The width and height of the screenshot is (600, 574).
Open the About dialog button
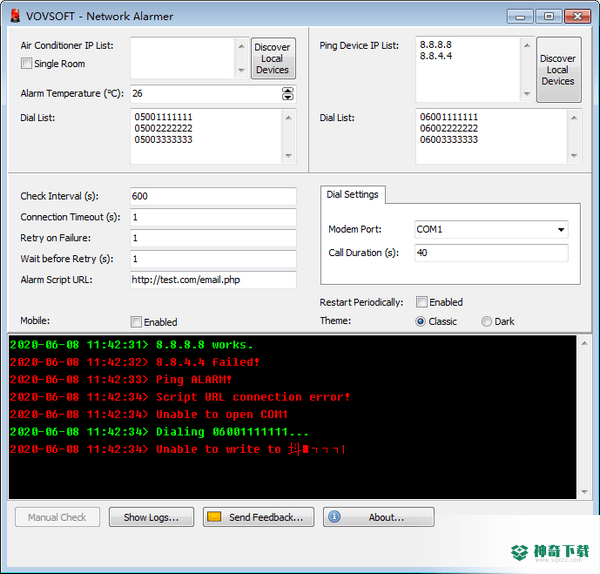[378, 517]
